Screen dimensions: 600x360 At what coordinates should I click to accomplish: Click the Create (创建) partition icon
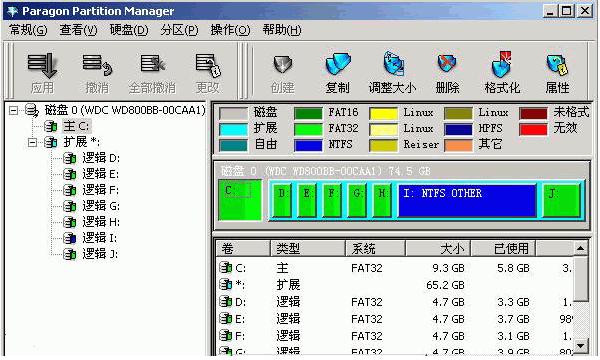(282, 64)
